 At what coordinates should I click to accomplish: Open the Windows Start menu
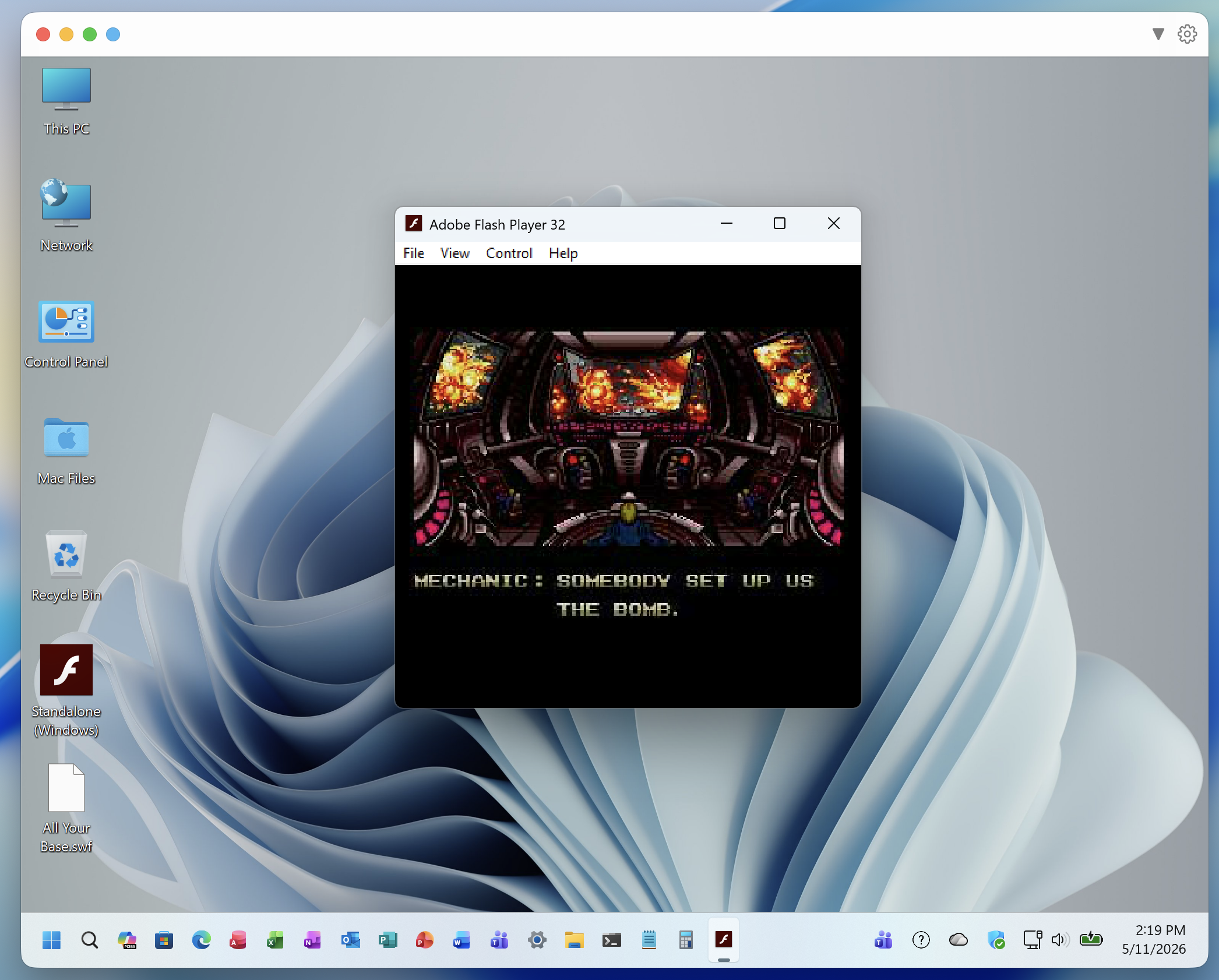51,940
